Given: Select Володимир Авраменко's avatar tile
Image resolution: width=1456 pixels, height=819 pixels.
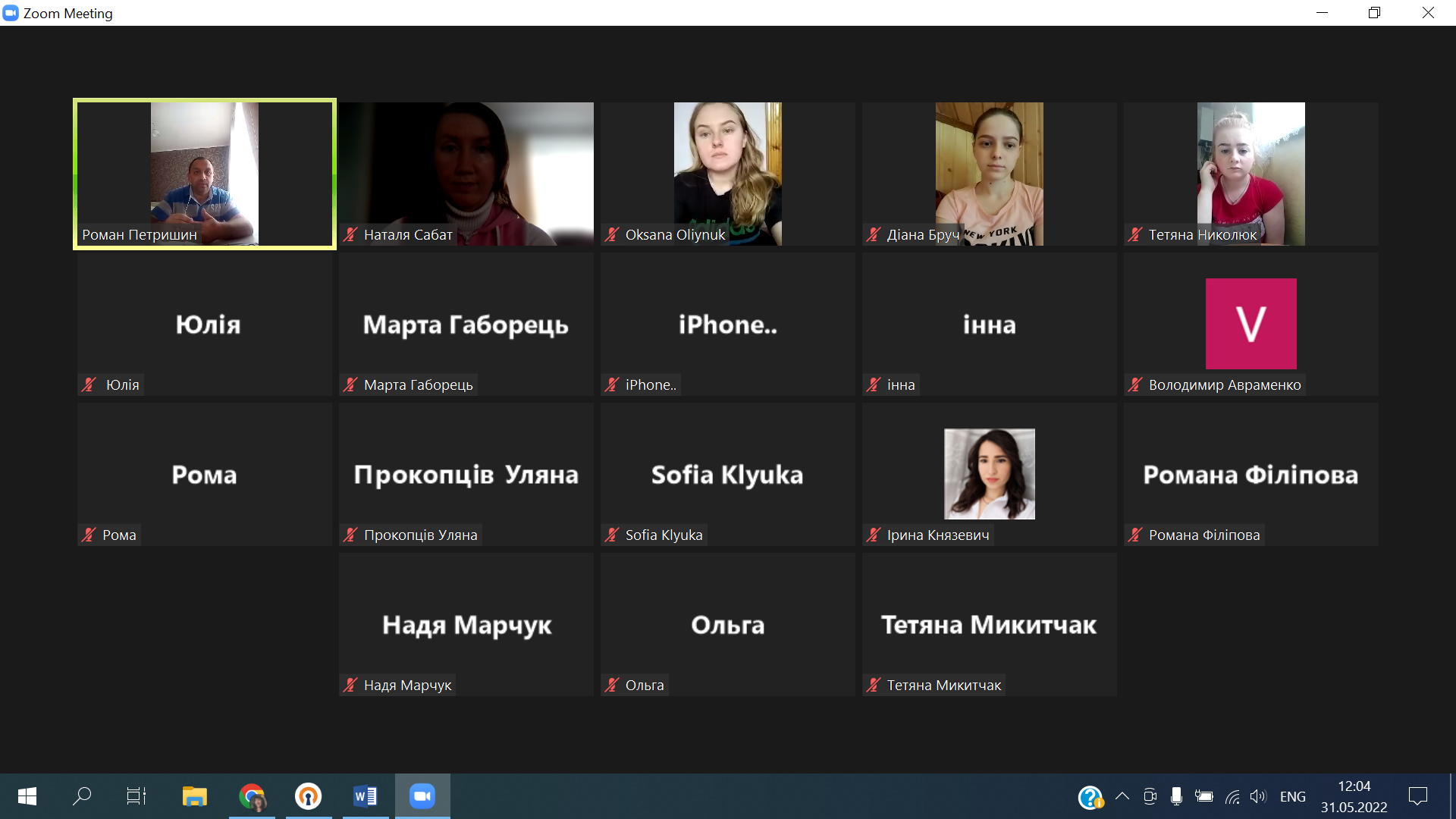Looking at the screenshot, I should [x=1250, y=324].
